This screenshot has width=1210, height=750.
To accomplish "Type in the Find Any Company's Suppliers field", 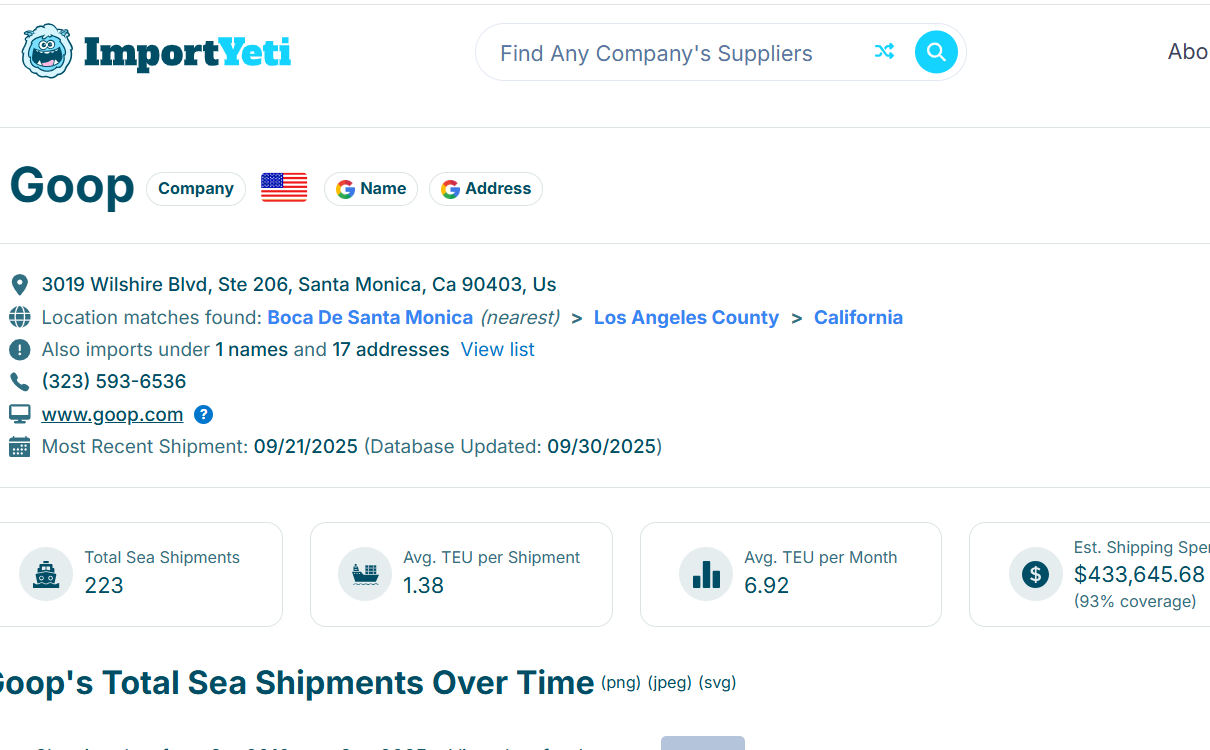I will pyautogui.click(x=670, y=53).
